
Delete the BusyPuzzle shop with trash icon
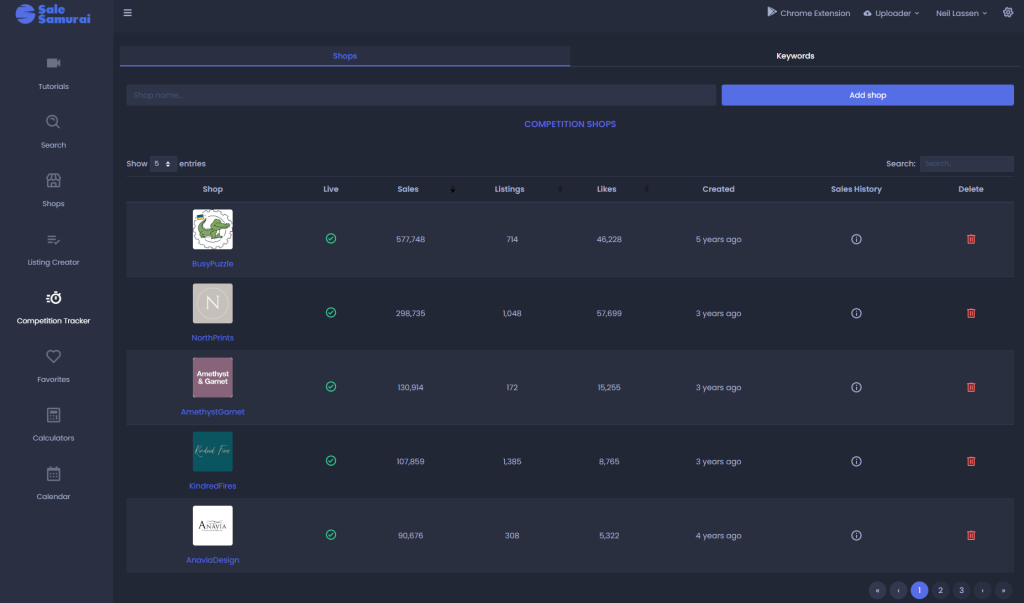coord(970,239)
